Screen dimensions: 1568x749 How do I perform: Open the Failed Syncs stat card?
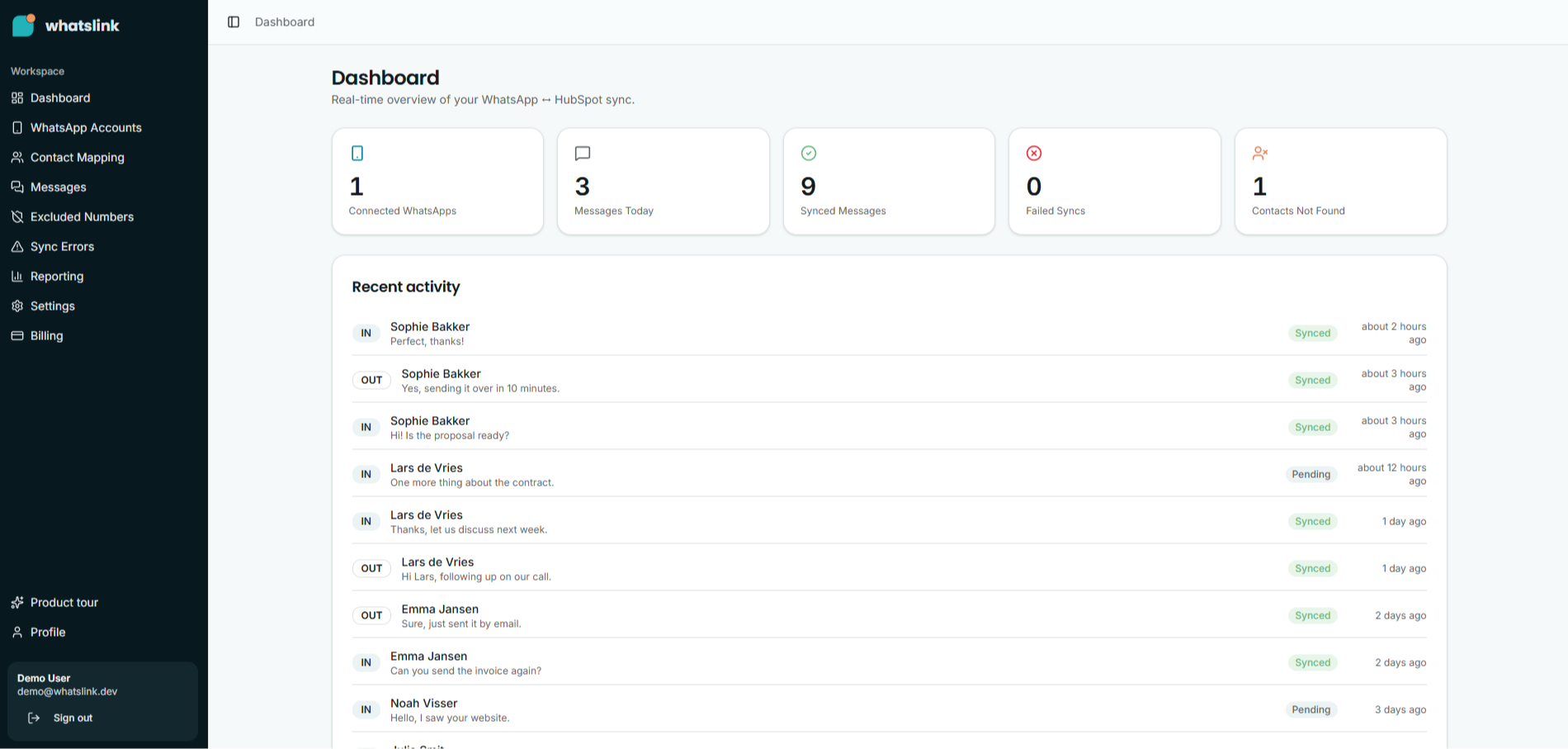pyautogui.click(x=1115, y=181)
